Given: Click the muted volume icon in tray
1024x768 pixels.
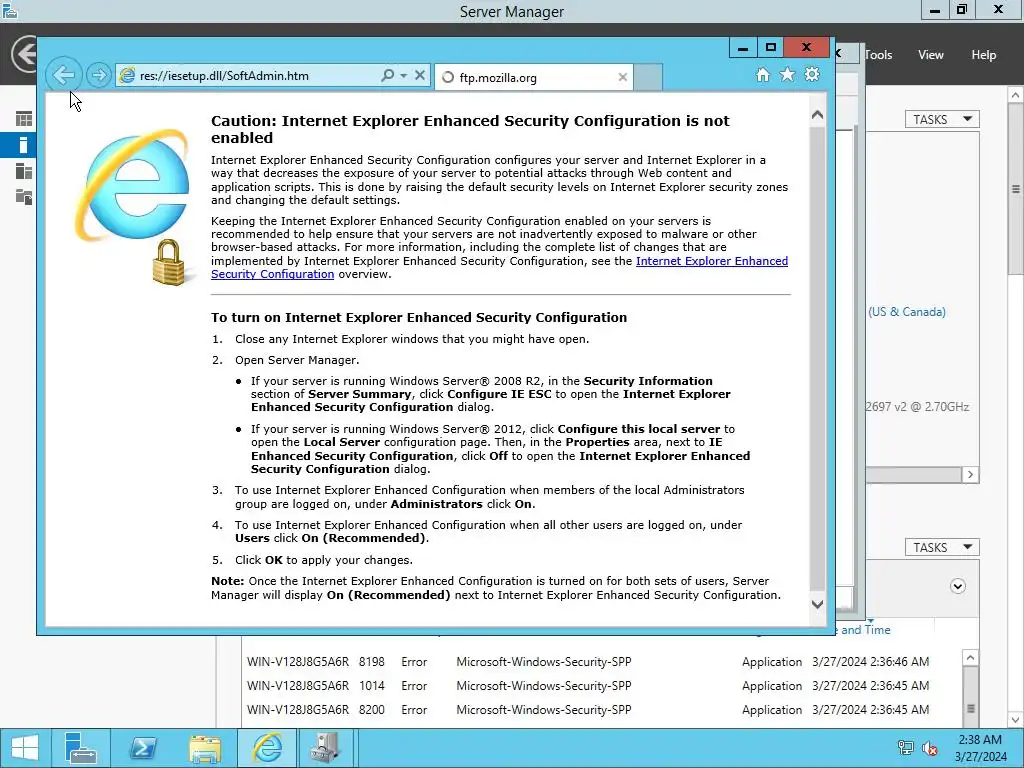Looking at the screenshot, I should (930, 748).
